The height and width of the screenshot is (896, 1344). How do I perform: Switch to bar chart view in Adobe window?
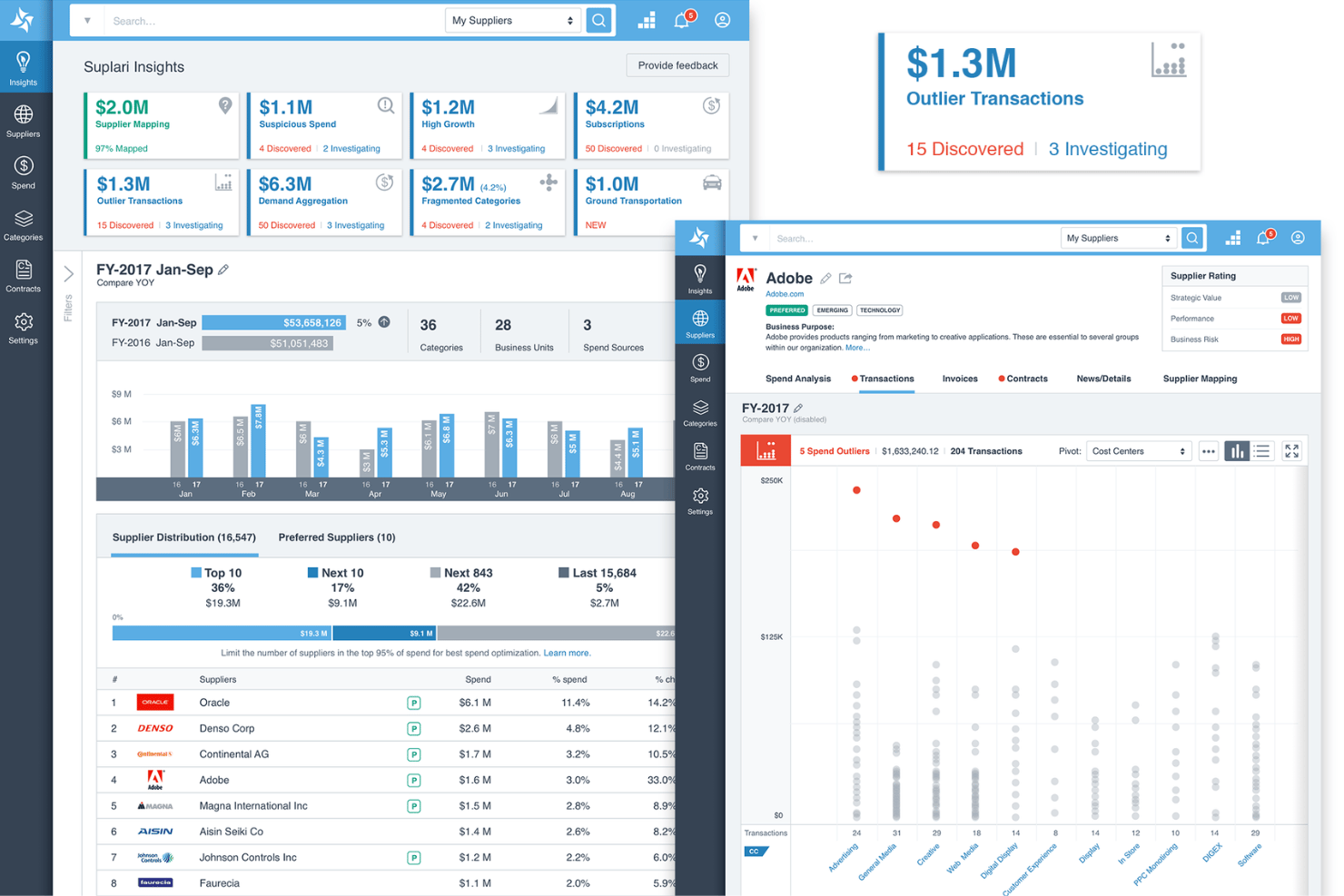1237,451
